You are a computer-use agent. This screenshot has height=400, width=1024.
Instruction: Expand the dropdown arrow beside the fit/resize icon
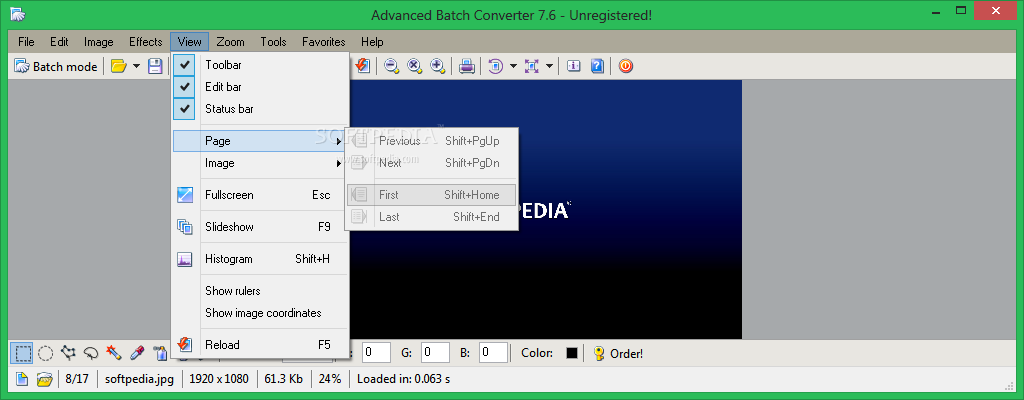coord(550,66)
